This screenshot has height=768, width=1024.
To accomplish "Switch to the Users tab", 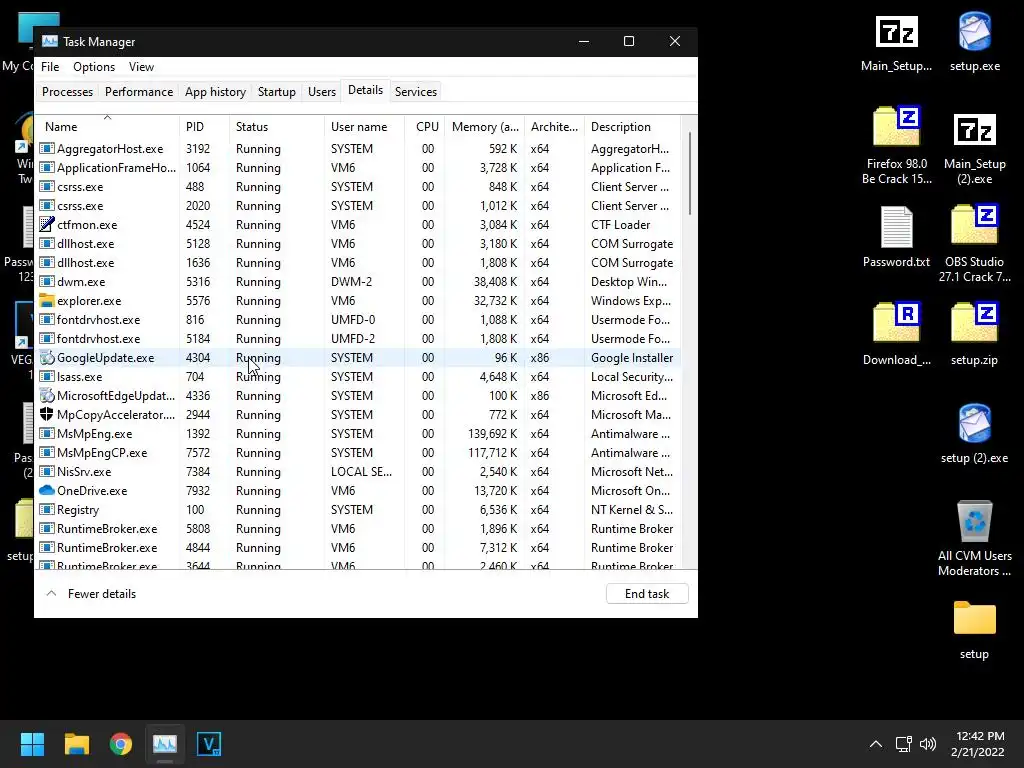I will click(x=322, y=92).
